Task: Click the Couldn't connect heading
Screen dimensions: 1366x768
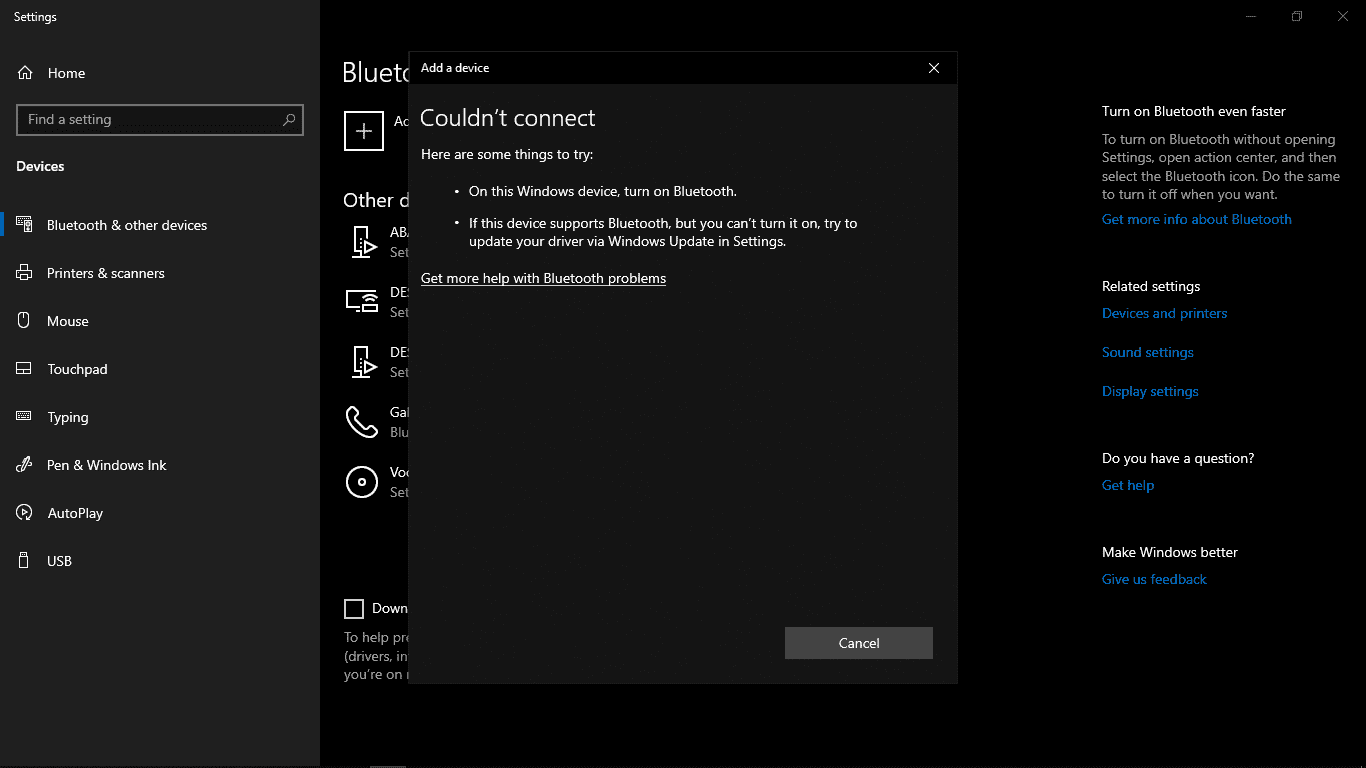Action: (508, 118)
